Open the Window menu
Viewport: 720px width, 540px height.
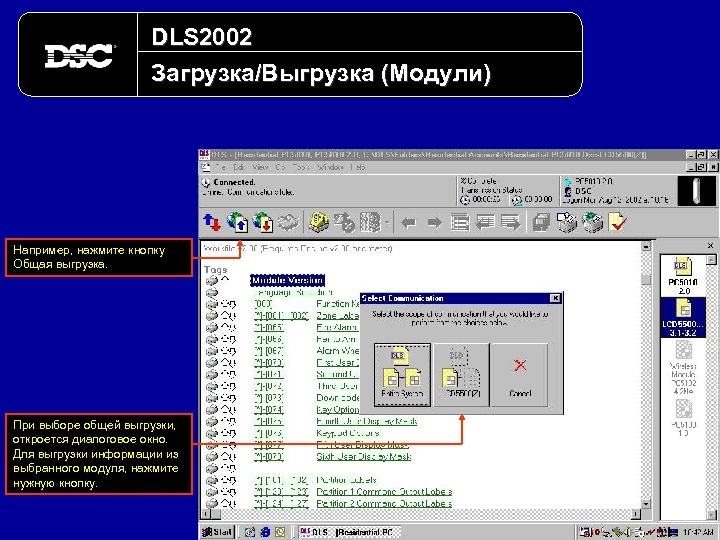330,167
